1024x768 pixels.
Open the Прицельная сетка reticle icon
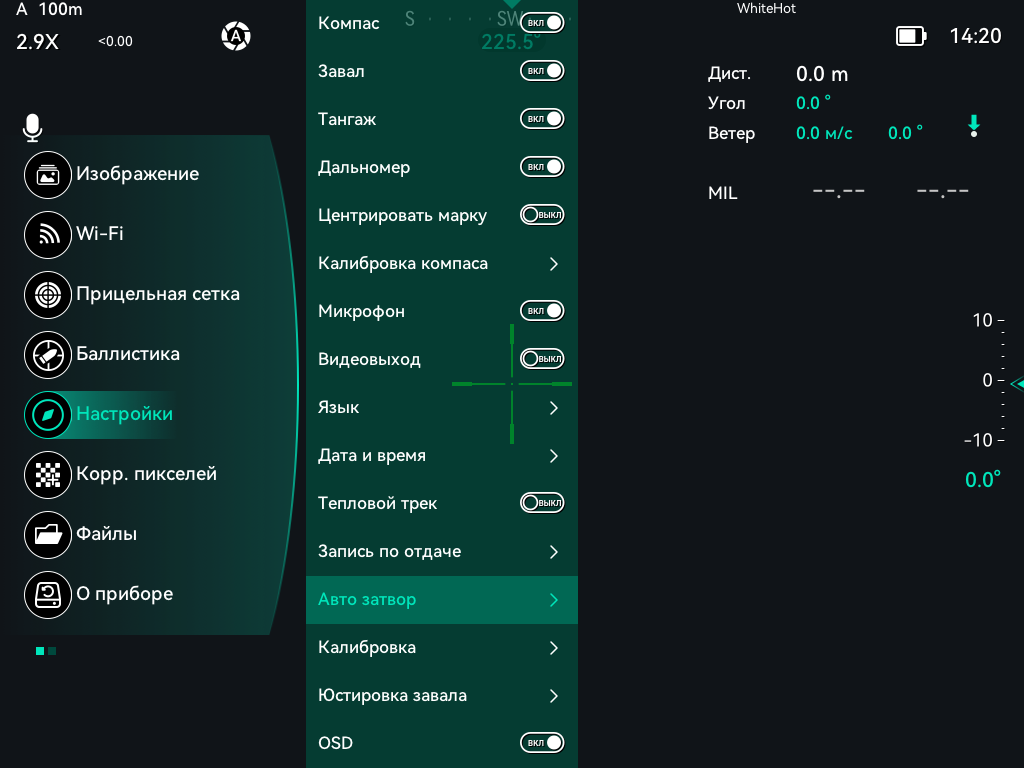pos(48,295)
